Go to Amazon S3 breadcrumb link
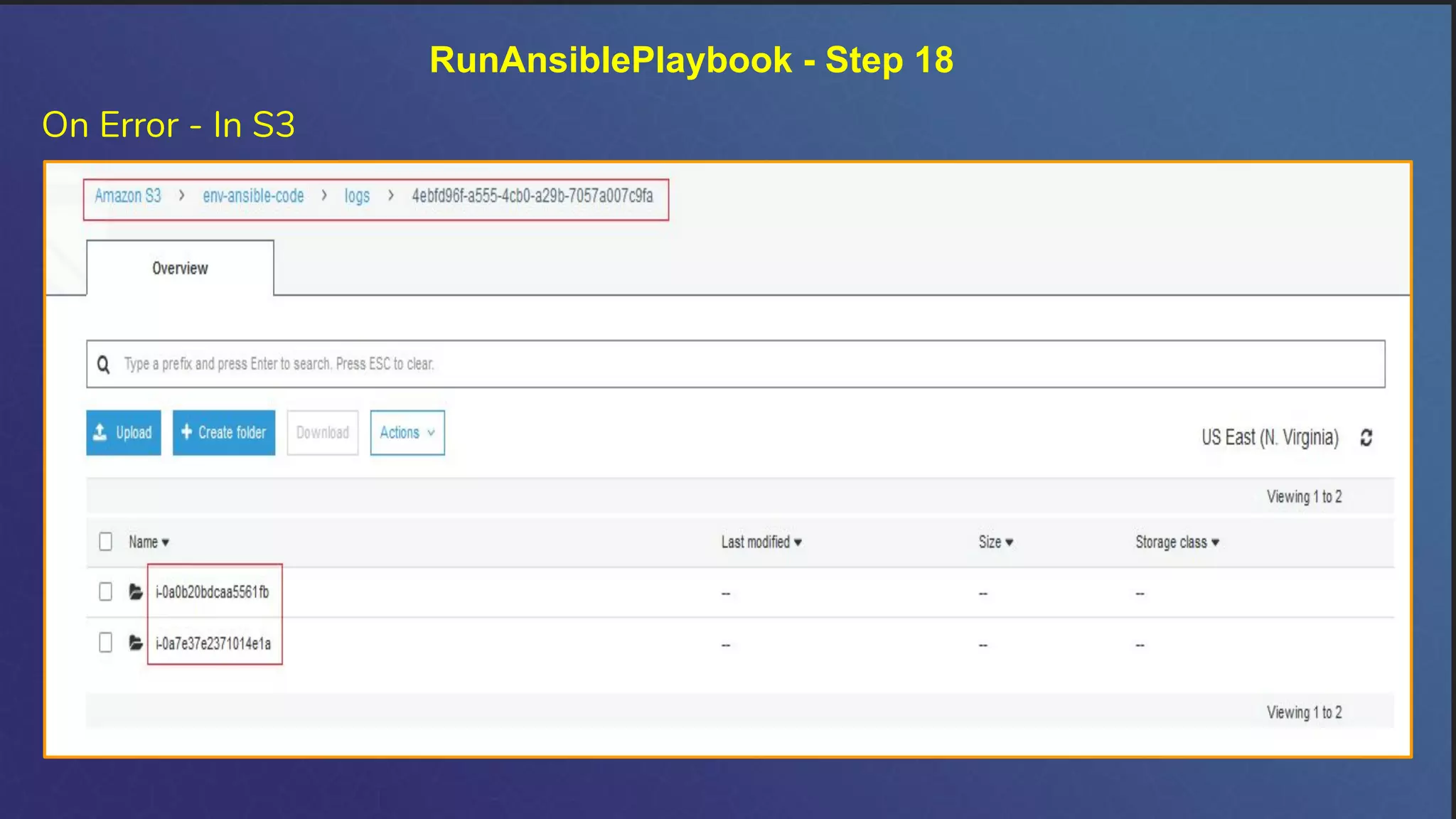The width and height of the screenshot is (1456, 819). pos(128,196)
